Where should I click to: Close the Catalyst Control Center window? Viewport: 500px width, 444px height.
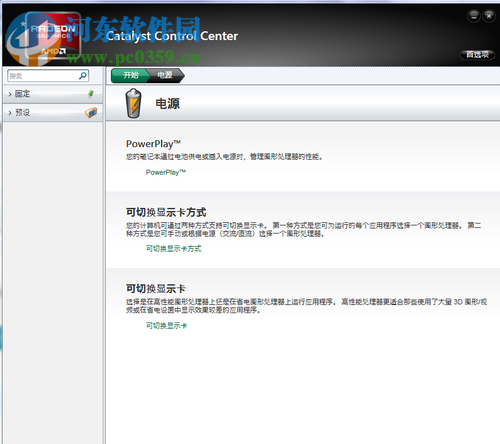pos(489,16)
